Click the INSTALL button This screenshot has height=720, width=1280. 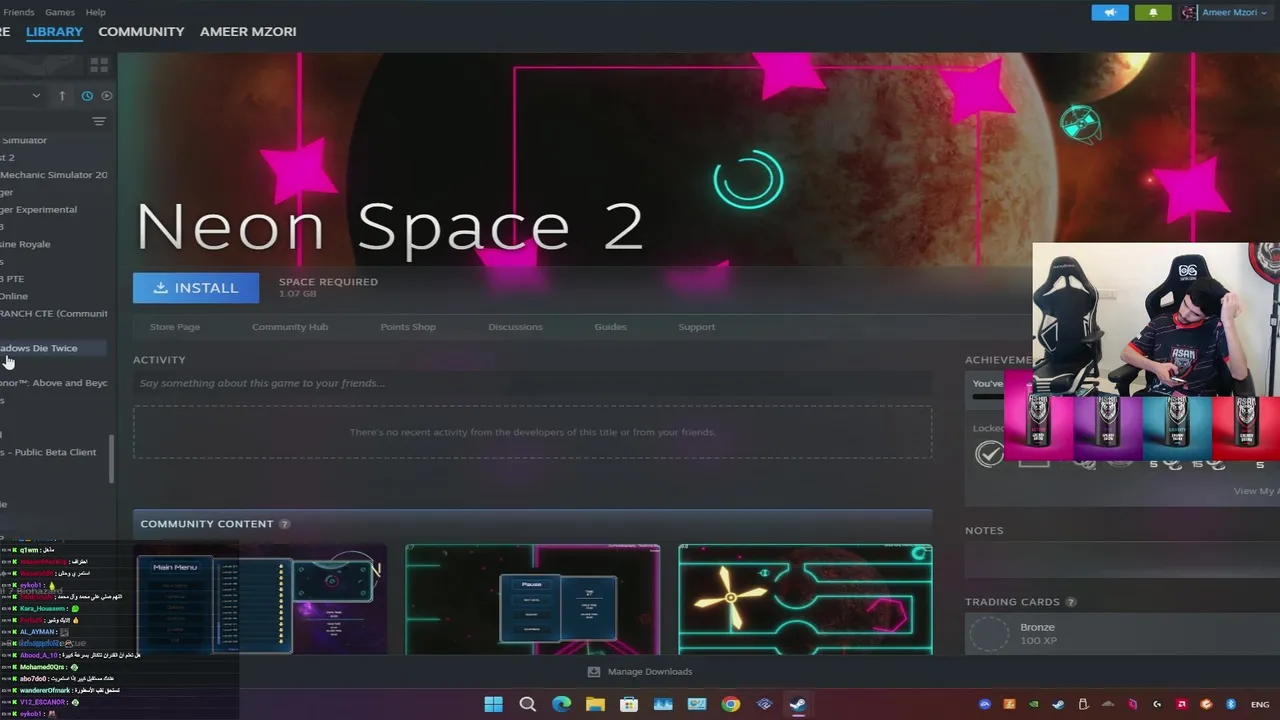(196, 288)
